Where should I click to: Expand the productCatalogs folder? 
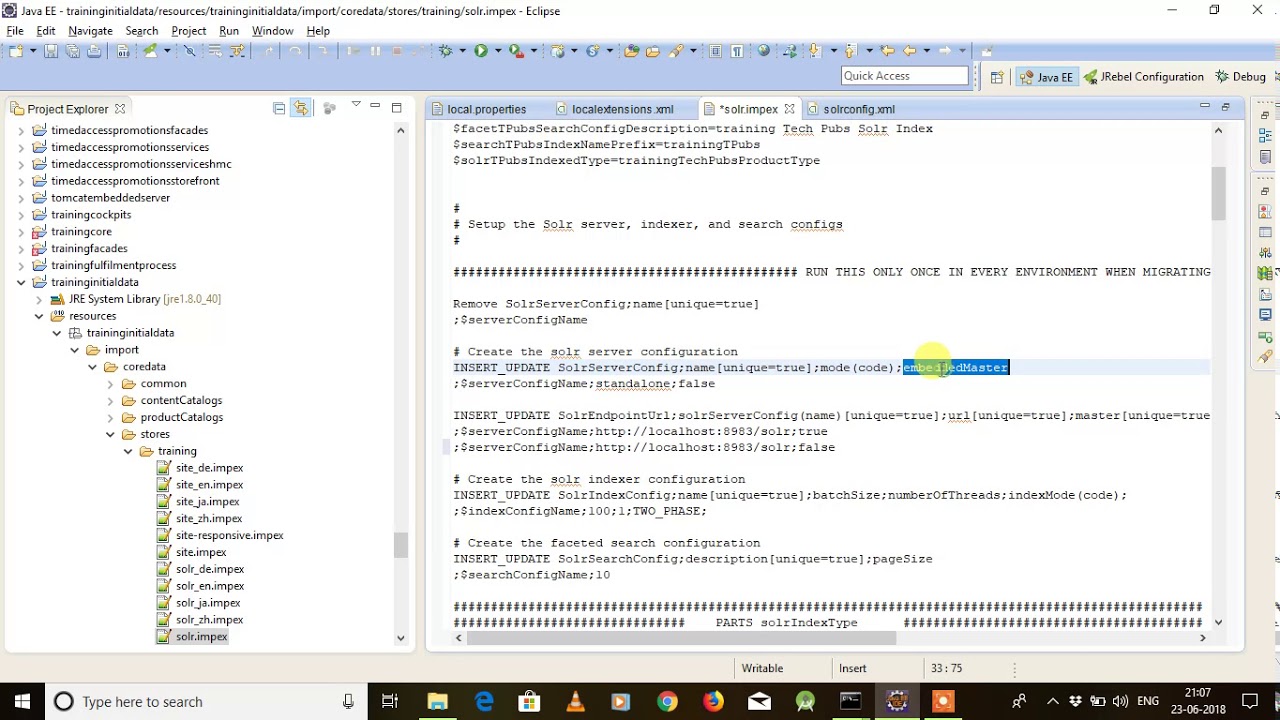pyautogui.click(x=111, y=417)
